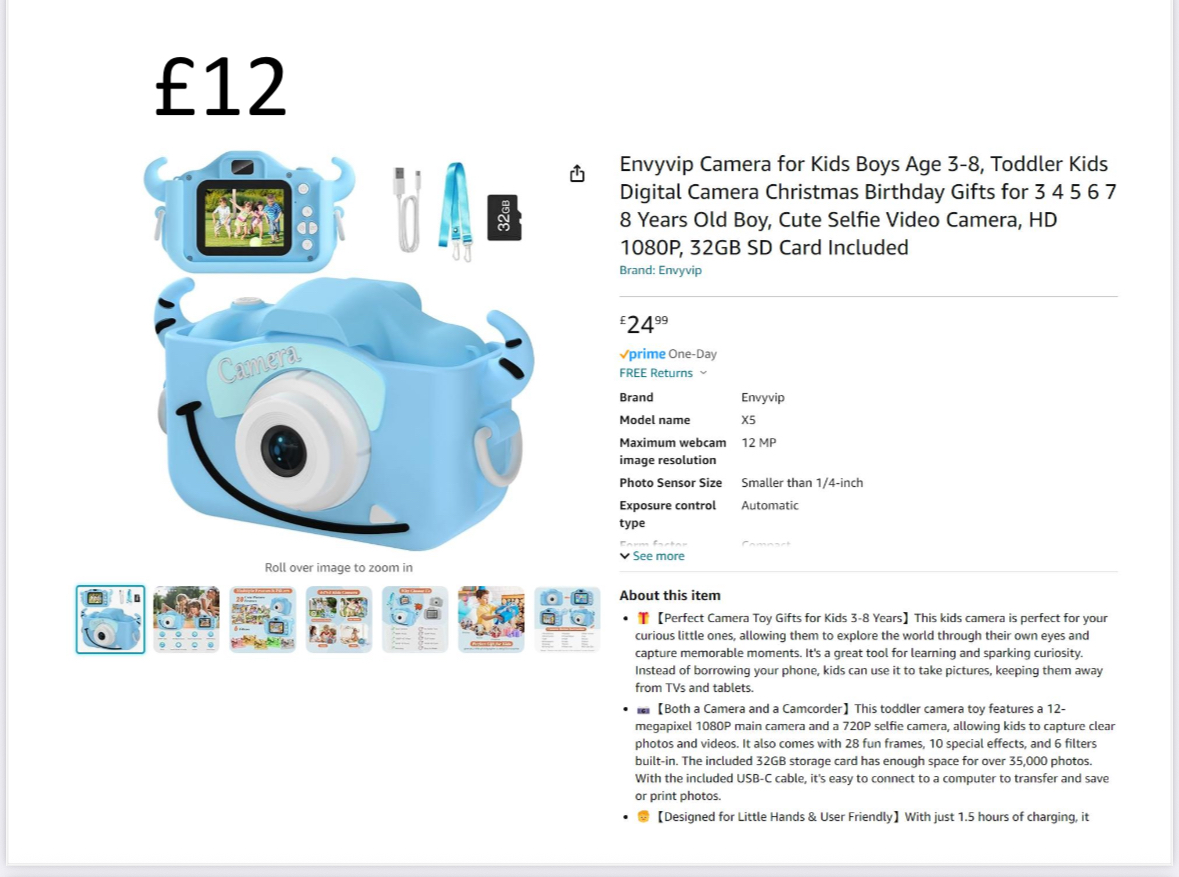Viewport: 1179px width, 877px height.
Task: Select the fourth thumbnail showing photo samples
Action: click(338, 620)
